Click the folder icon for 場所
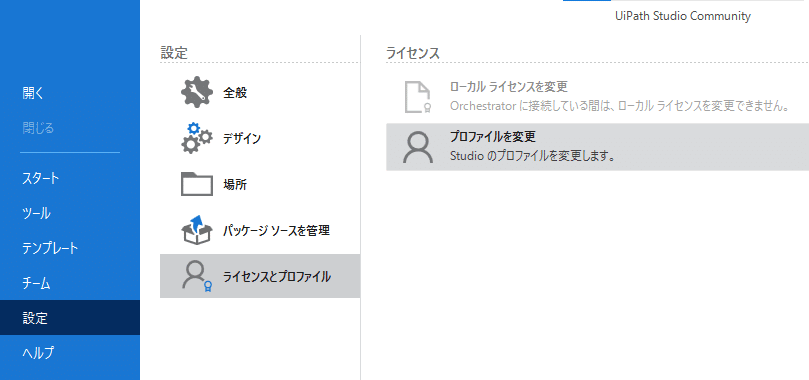 tap(197, 184)
